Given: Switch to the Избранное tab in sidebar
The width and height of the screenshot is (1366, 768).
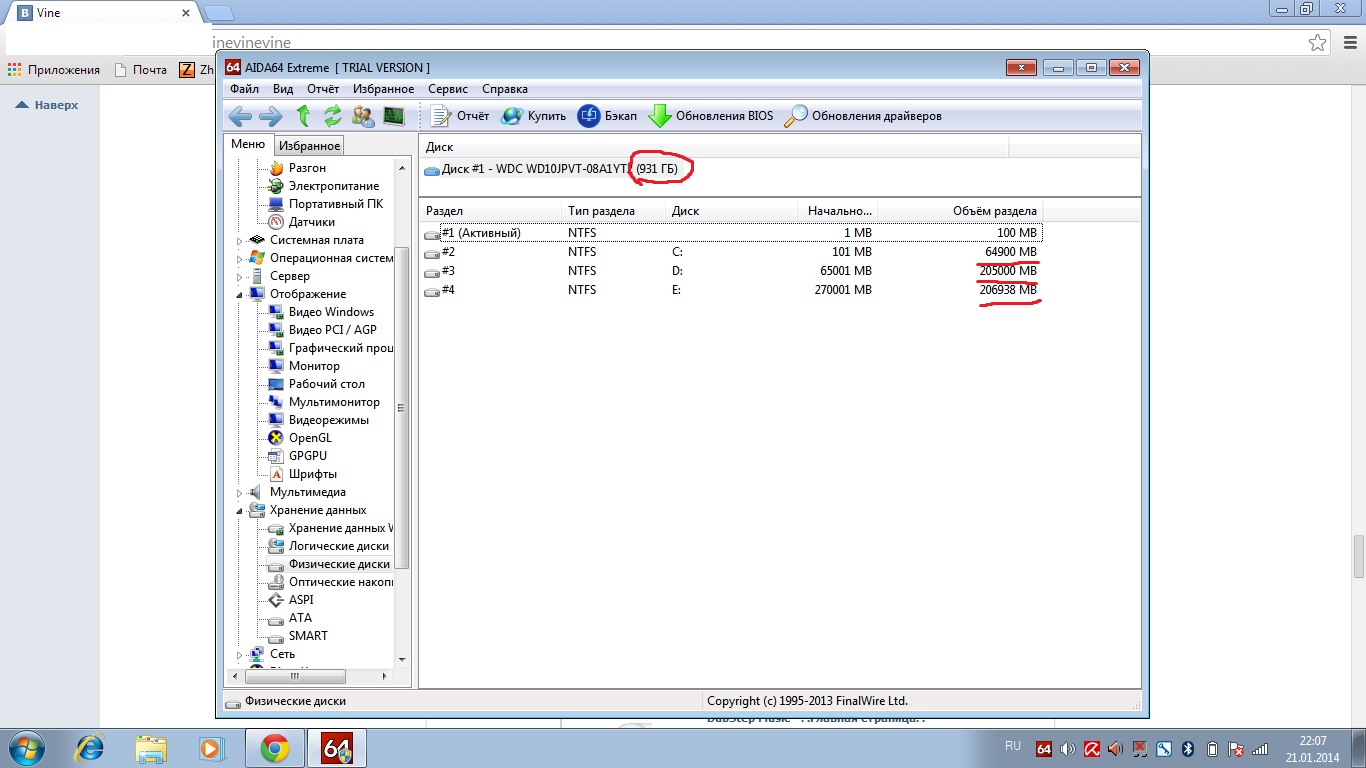Looking at the screenshot, I should pyautogui.click(x=310, y=146).
